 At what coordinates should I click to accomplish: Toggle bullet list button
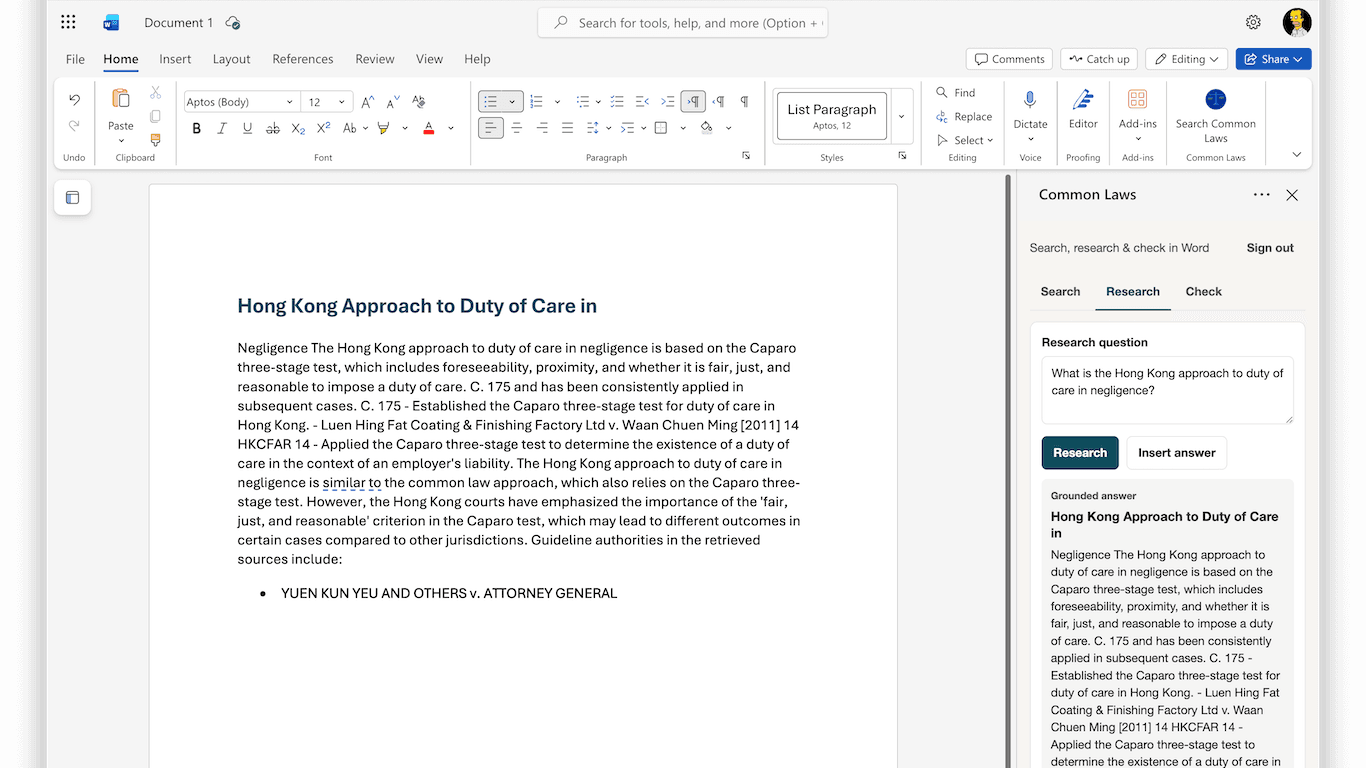pos(490,102)
